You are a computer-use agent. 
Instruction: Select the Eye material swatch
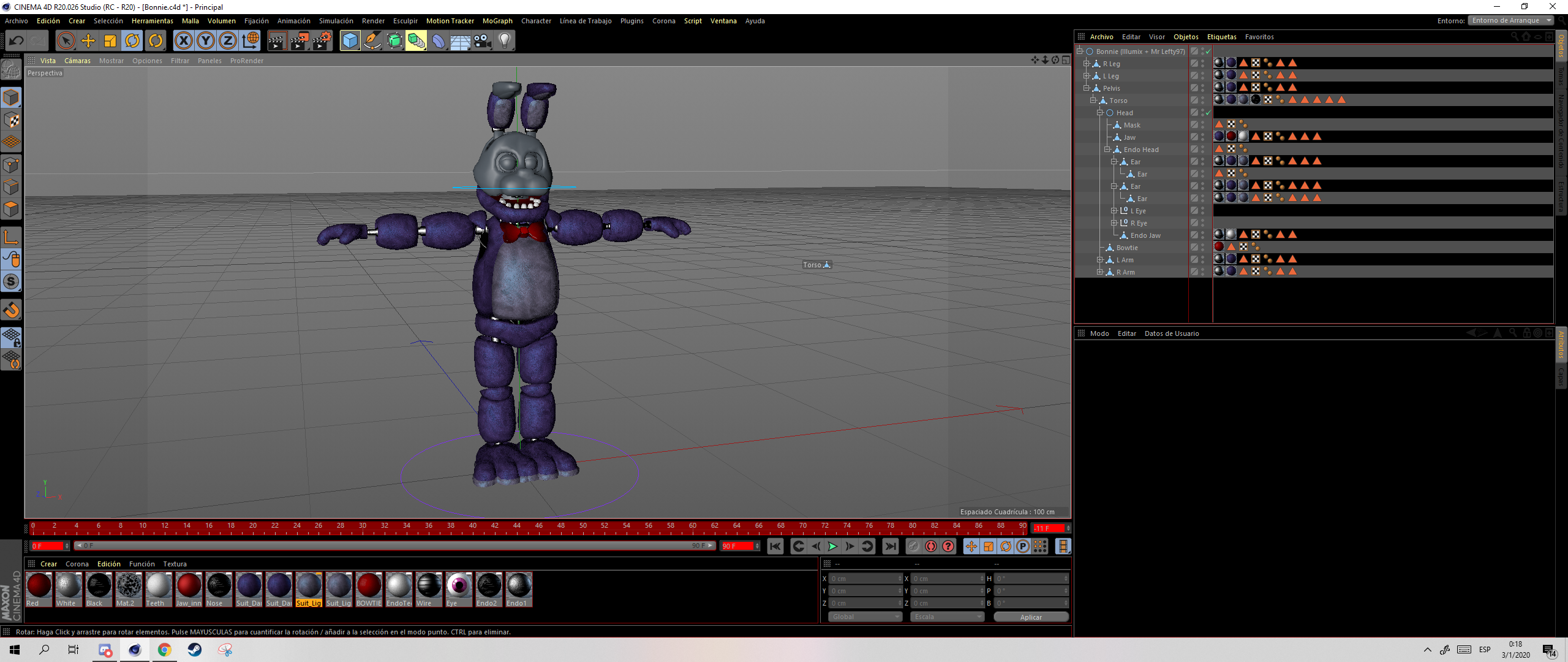point(459,589)
